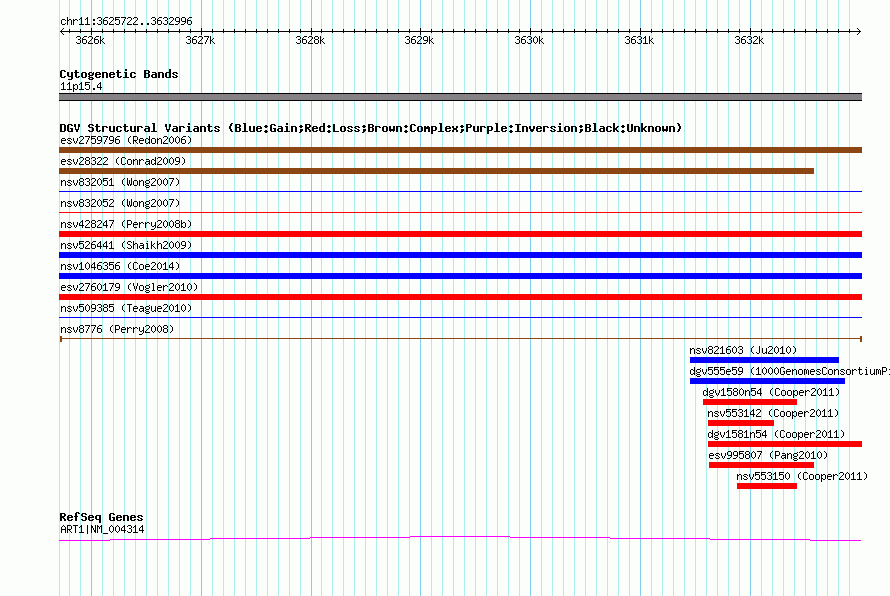890x596 pixels.
Task: Open the nsv832051 (Wong2007) variant label
Action: (119, 182)
